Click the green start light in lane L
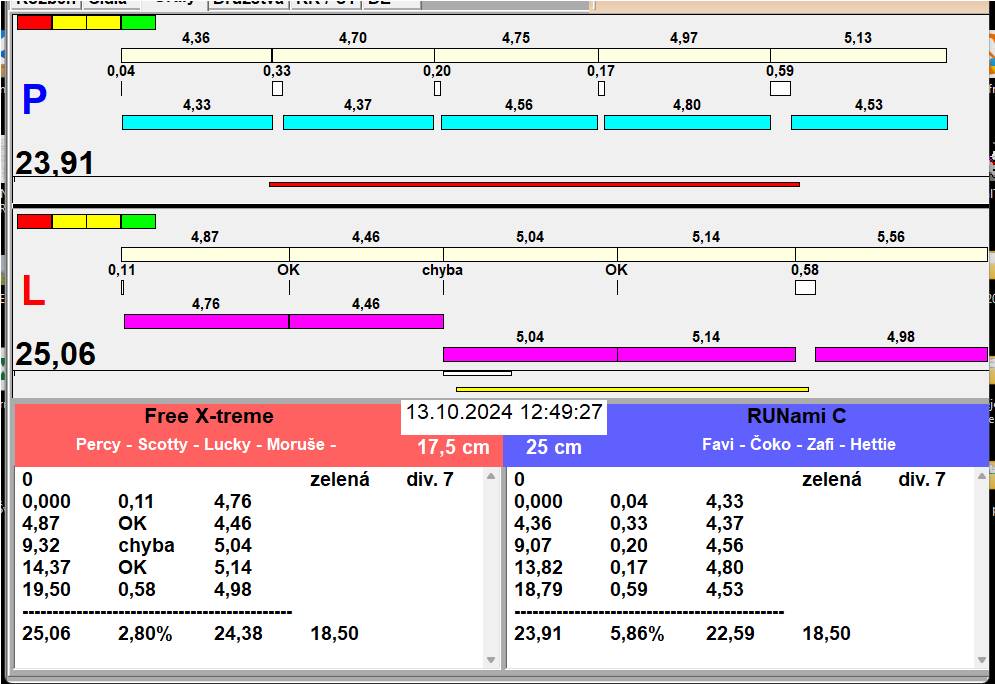 coord(138,221)
